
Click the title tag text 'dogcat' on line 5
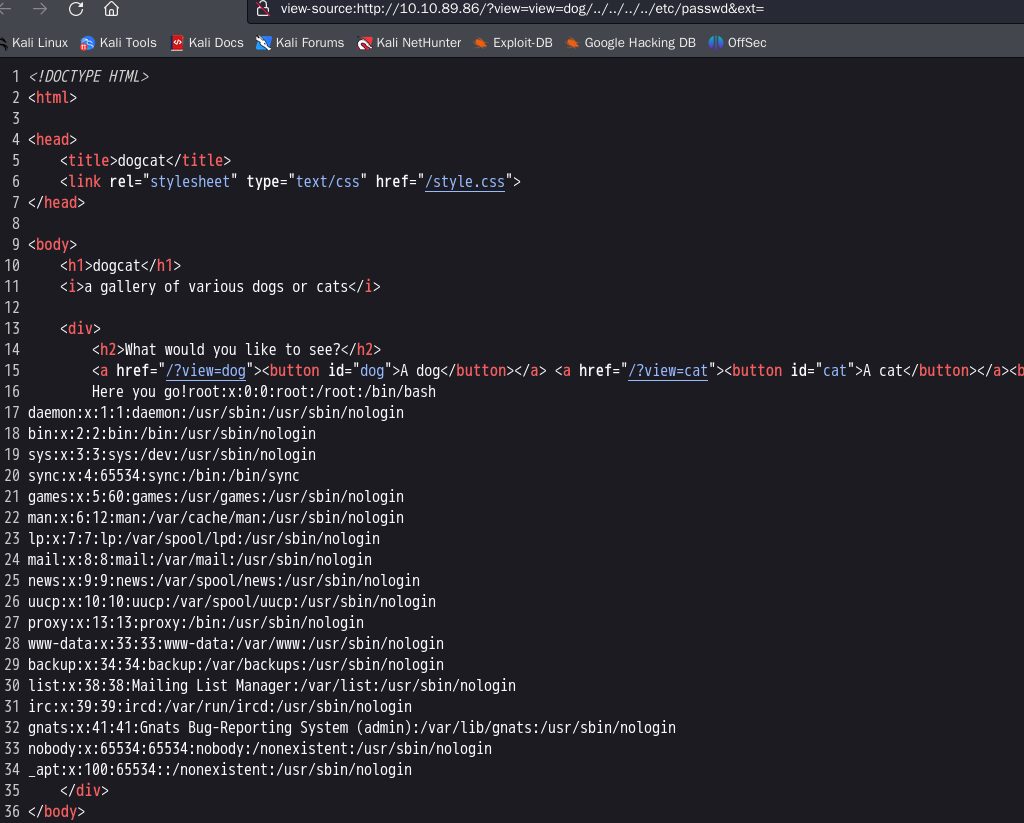[x=142, y=161]
